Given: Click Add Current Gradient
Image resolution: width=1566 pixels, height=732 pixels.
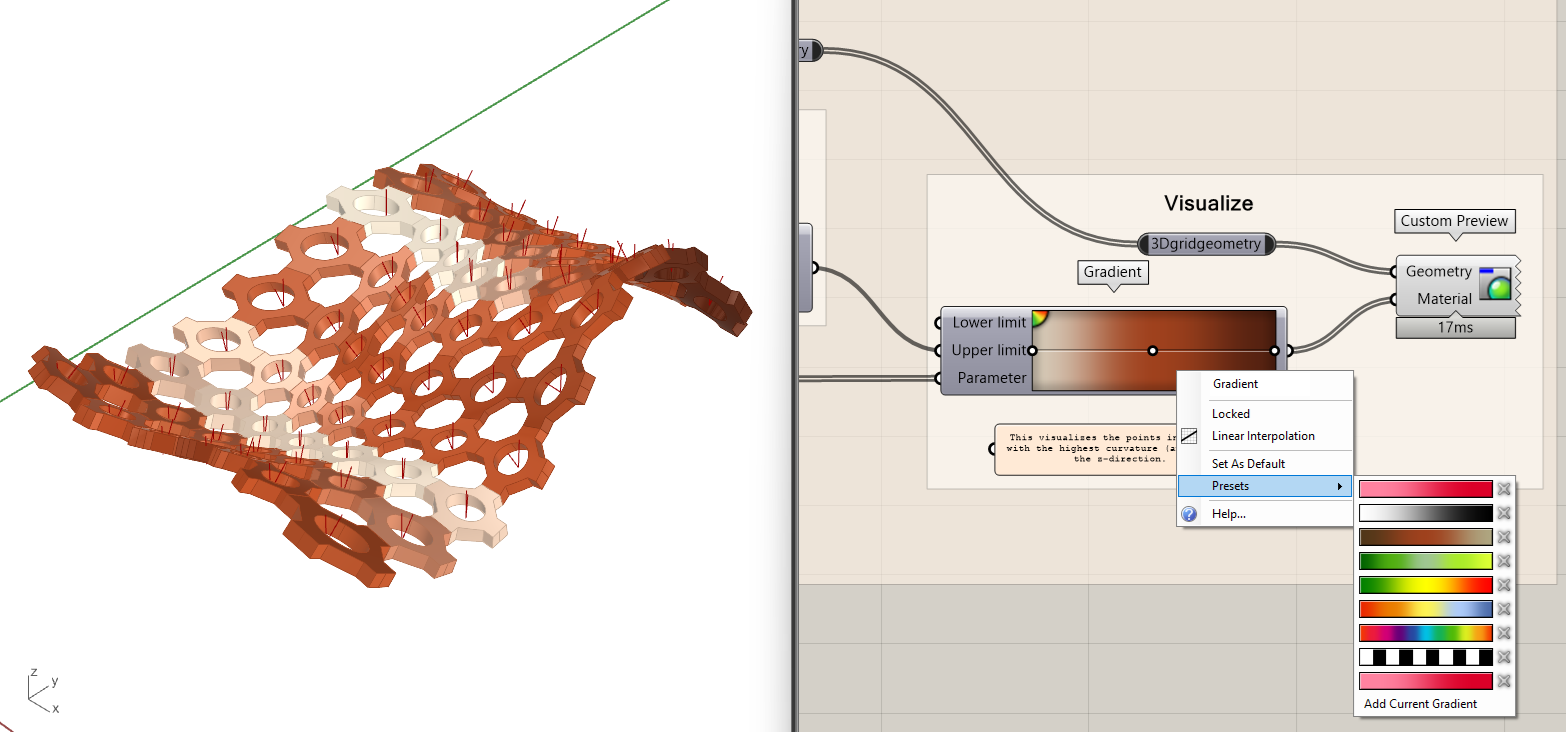Looking at the screenshot, I should pos(1420,704).
